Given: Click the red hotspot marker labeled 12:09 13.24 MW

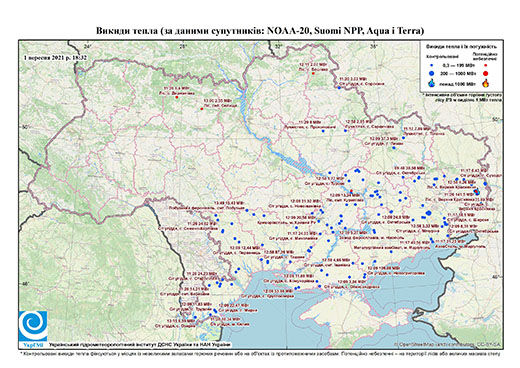Looking at the screenshot, I should 351,191.
